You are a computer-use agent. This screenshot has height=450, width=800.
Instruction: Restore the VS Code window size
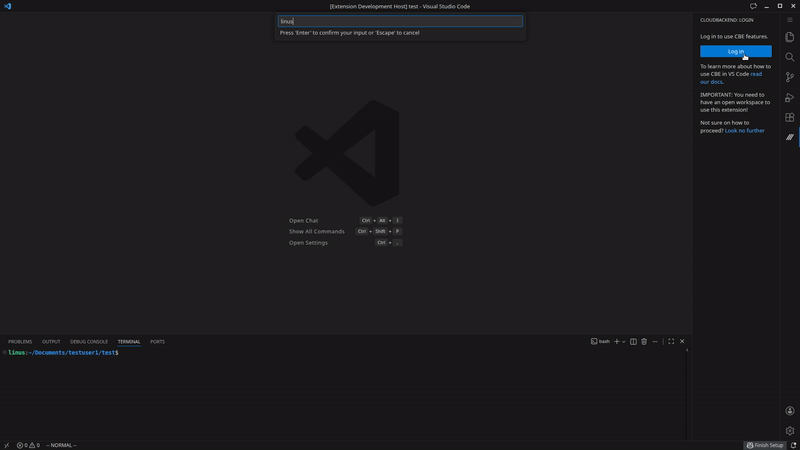(780, 6)
